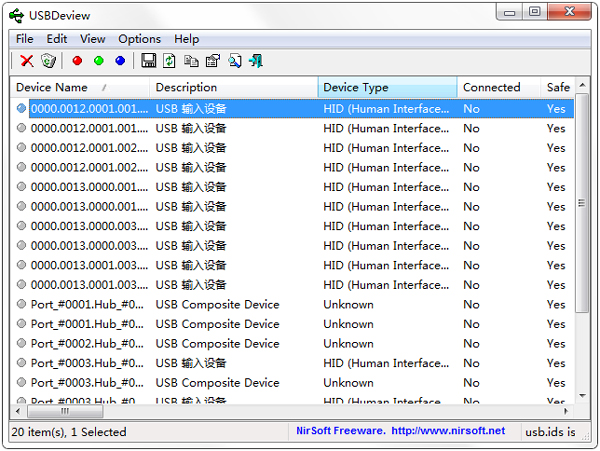600x451 pixels.
Task: Click the vertical scrollbar up arrow
Action: 582,85
